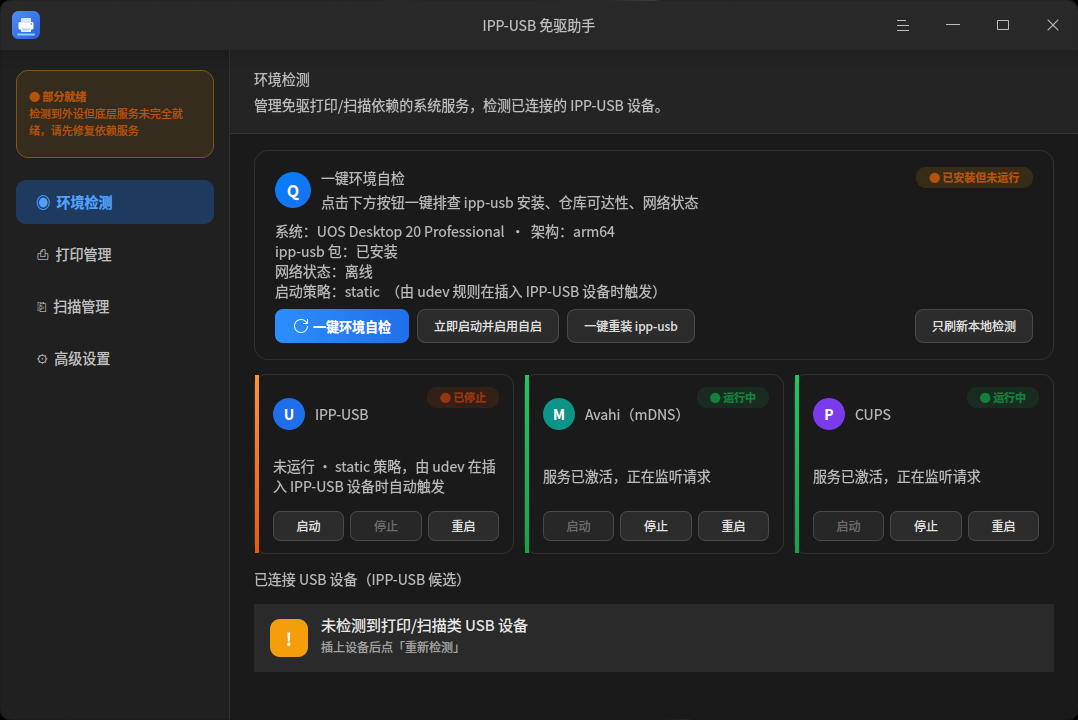Click the teal M icon for Avahi
Screen dimensions: 1078x720
tap(559, 414)
